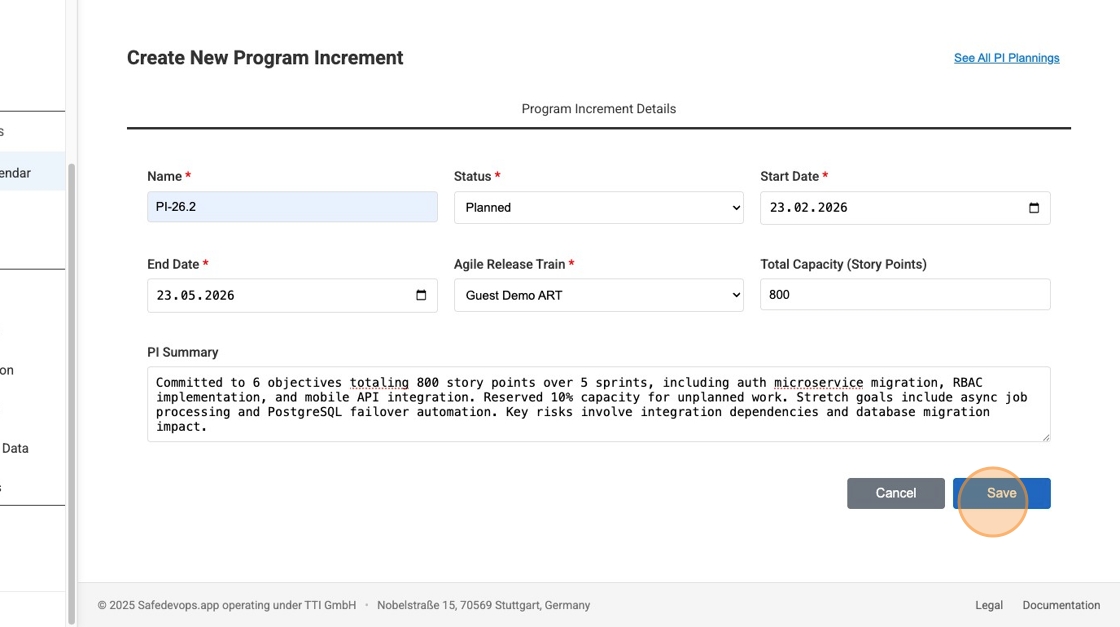
Task: Open the Status dropdown showing Planned
Action: tap(598, 207)
